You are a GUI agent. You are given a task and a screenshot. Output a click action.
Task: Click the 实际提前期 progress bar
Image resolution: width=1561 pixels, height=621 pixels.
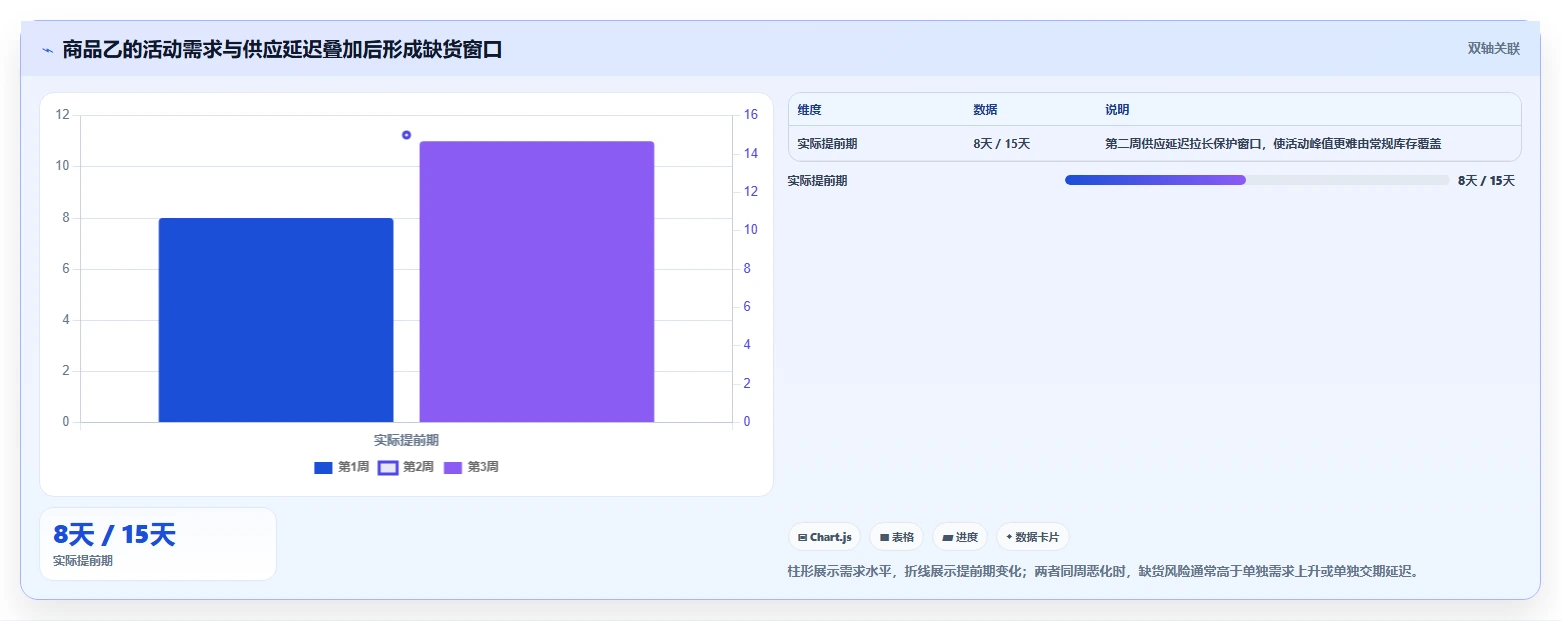pos(1257,180)
